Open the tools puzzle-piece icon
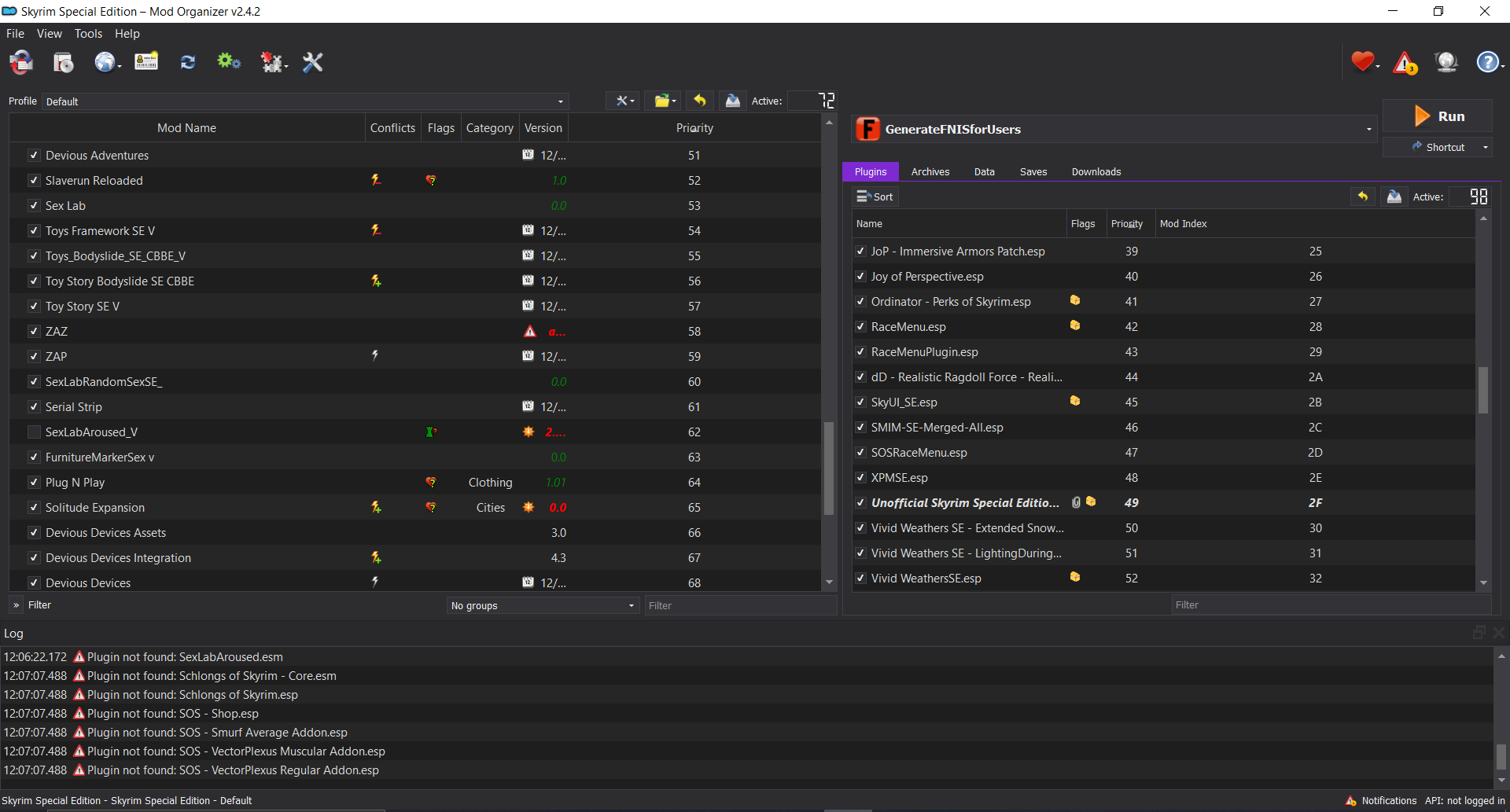 (272, 61)
